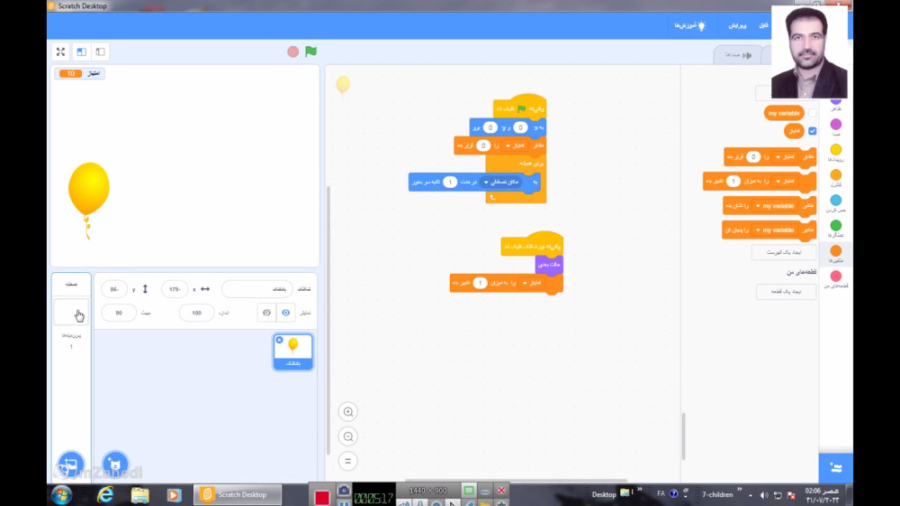900x506 pixels.
Task: Open my variable dropdown on hide-variable block
Action: click(x=775, y=230)
